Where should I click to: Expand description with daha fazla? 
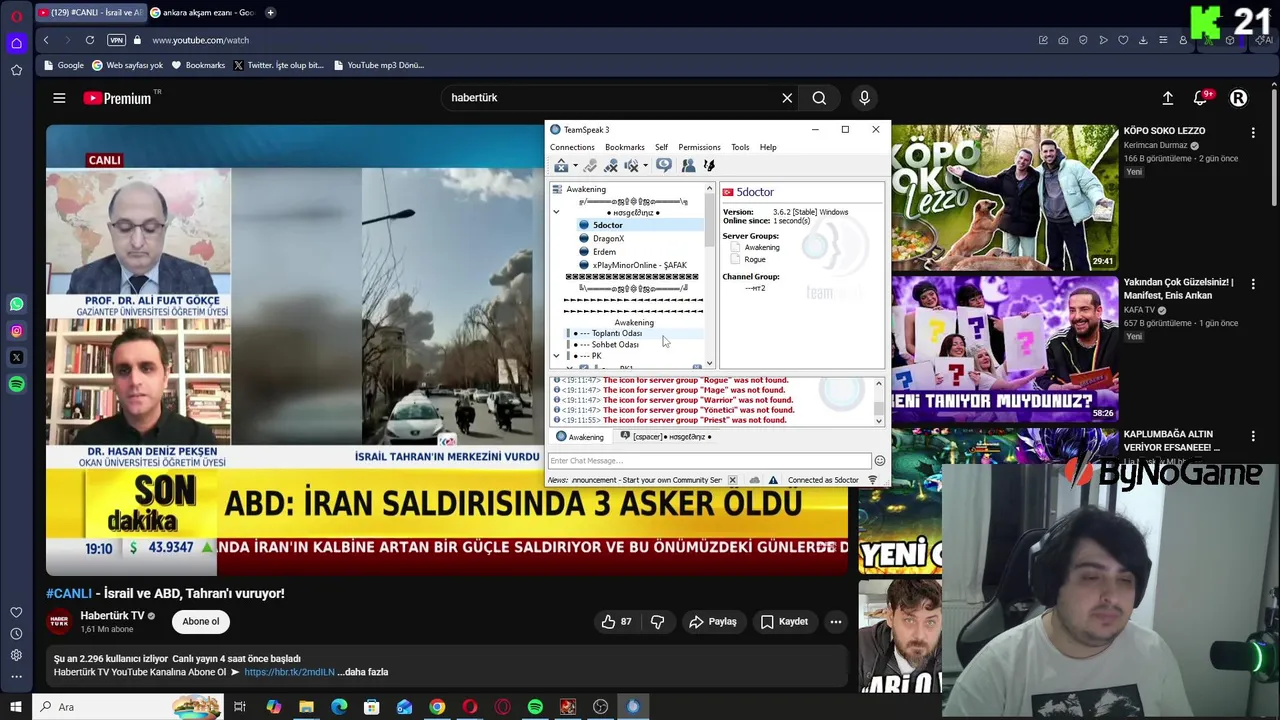pyautogui.click(x=362, y=672)
